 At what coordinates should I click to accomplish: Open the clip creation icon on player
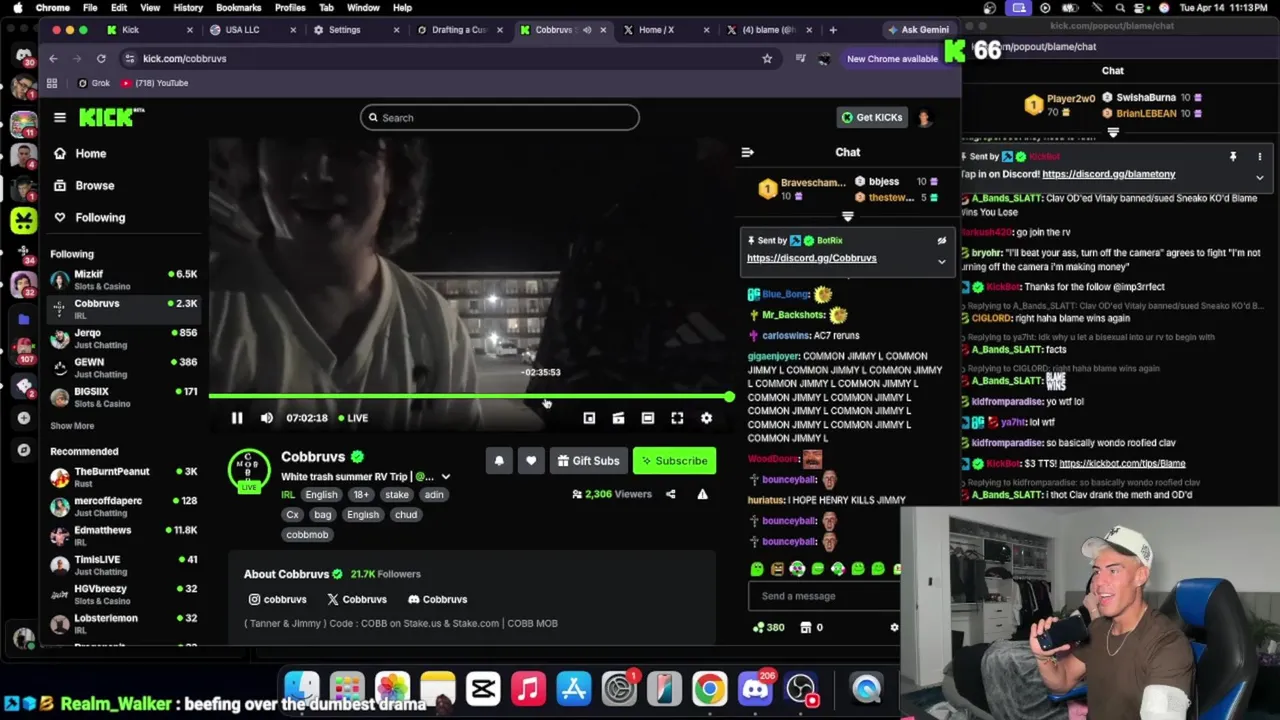[x=618, y=418]
